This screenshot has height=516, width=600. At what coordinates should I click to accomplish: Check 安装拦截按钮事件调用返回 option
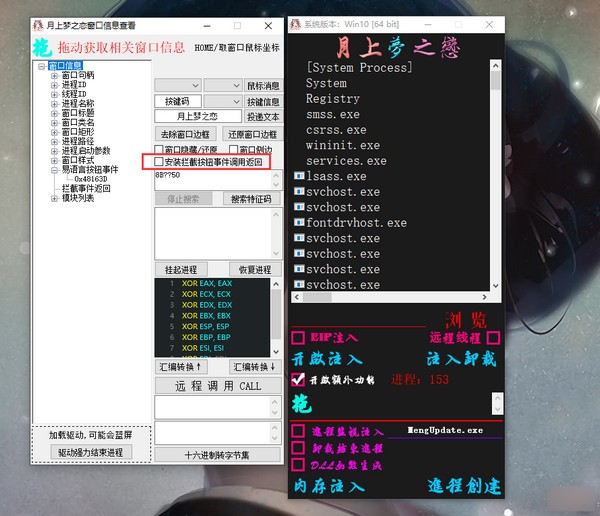pos(160,161)
